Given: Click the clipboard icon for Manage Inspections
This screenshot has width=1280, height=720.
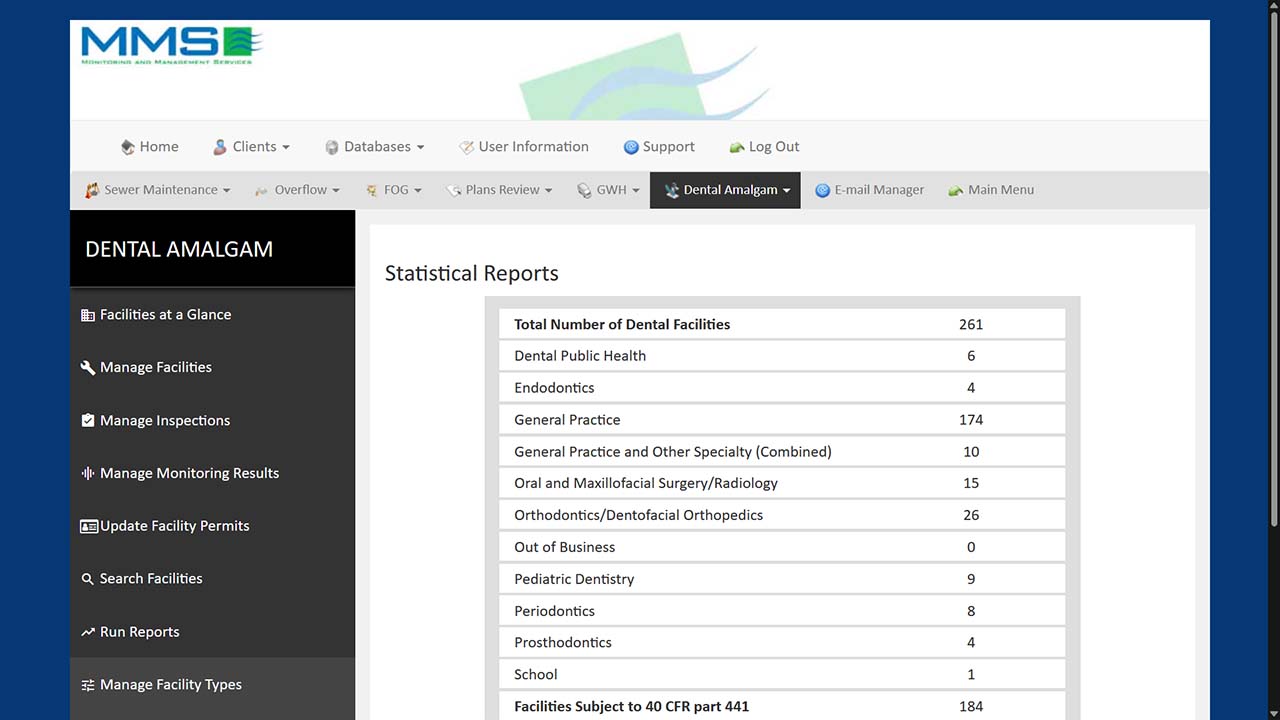Looking at the screenshot, I should click(x=88, y=420).
